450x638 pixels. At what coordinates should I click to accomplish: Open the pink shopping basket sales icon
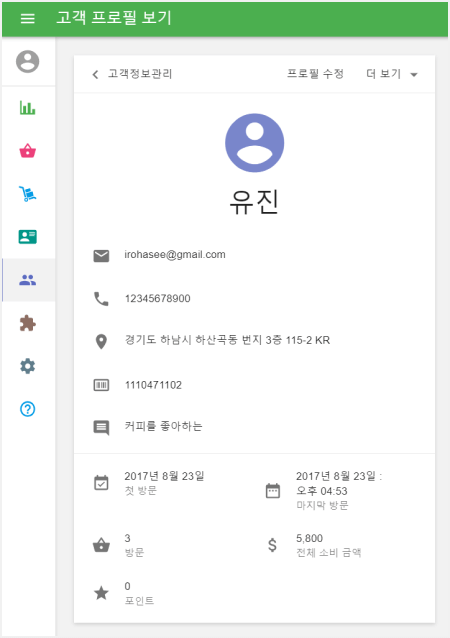point(28,151)
